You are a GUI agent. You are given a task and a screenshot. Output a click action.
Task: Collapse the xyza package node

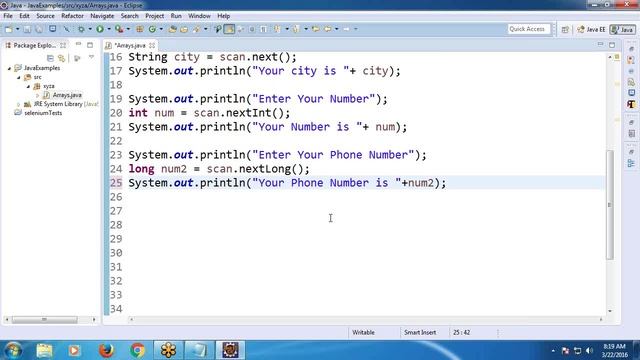[x=28, y=86]
